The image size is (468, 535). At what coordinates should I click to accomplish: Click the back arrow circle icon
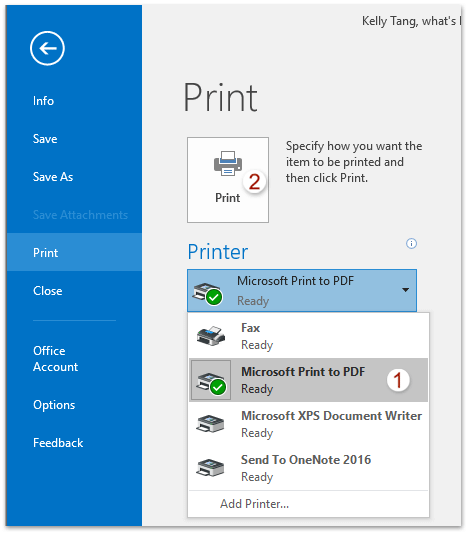(x=47, y=48)
